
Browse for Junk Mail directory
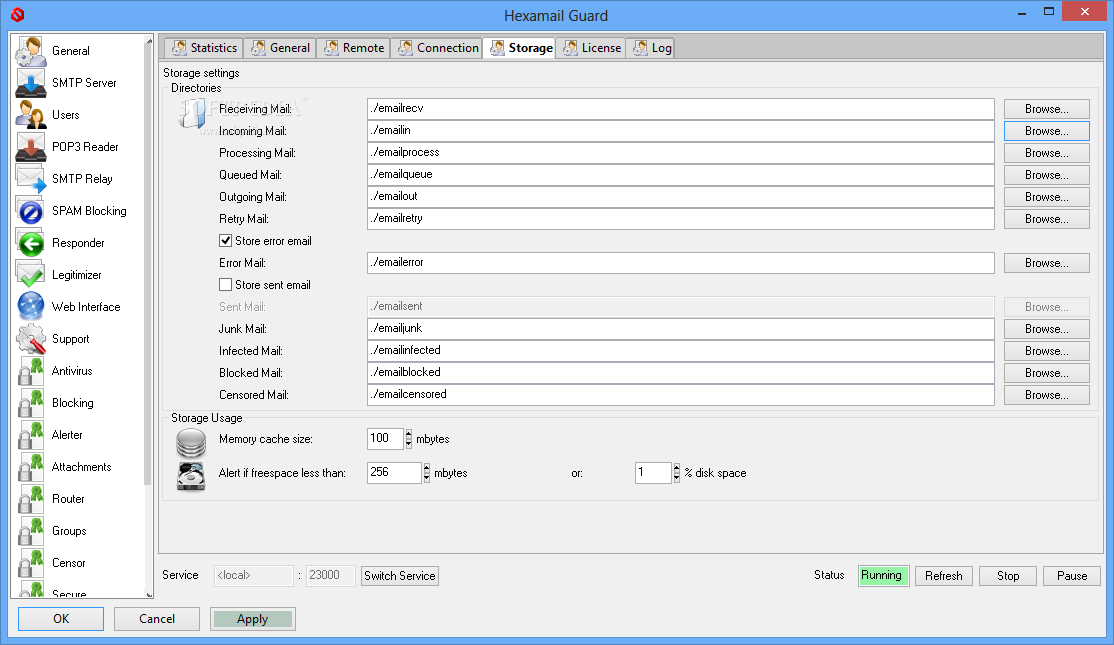click(x=1047, y=329)
